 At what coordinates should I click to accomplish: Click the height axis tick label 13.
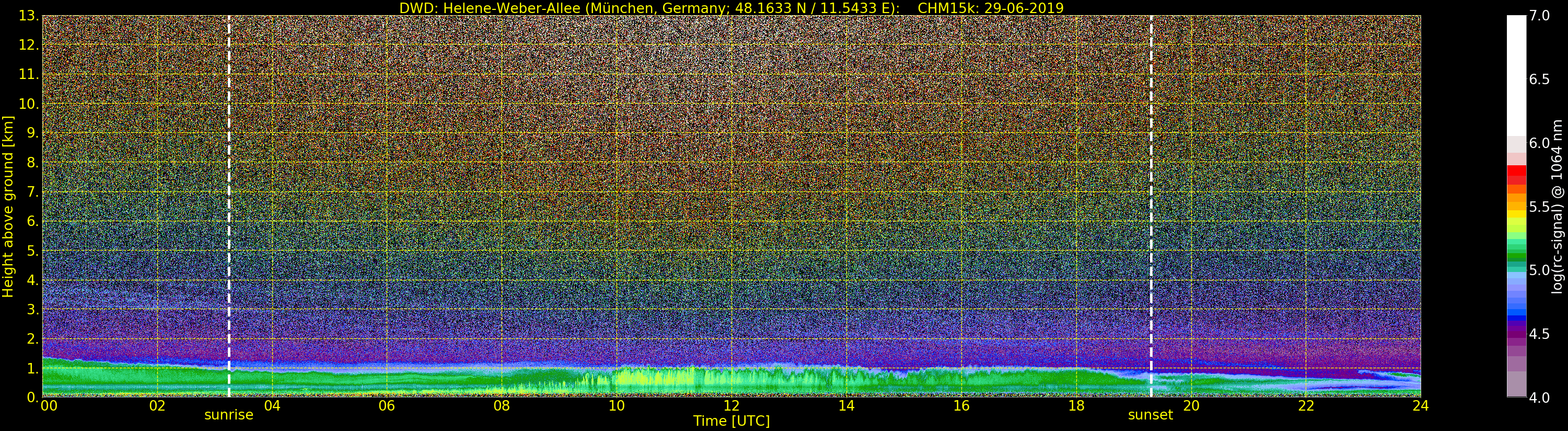point(29,16)
